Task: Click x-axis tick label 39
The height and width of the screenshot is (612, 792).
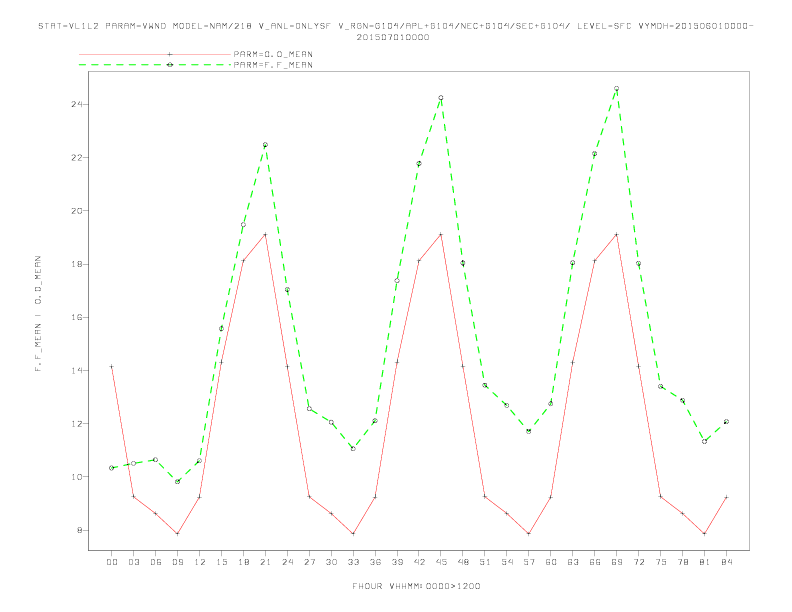Action: point(397,562)
